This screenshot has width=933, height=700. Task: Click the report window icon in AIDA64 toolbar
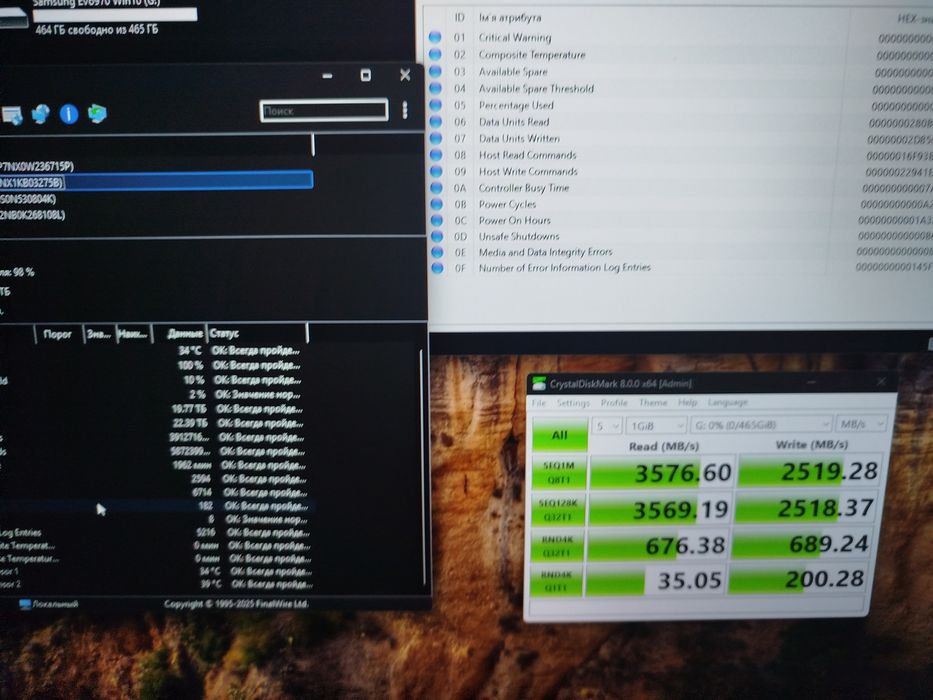(x=11, y=115)
